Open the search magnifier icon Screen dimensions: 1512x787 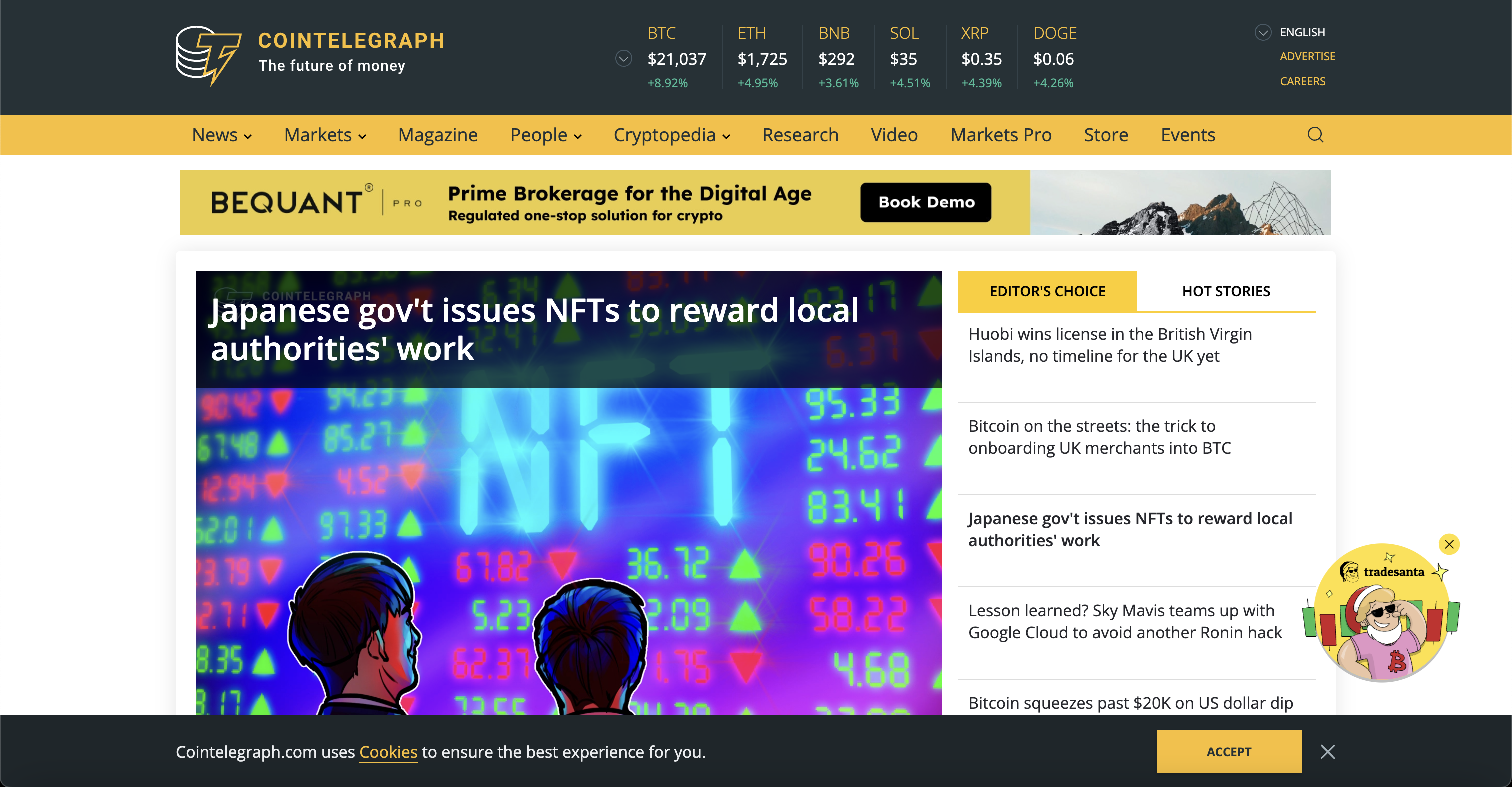[1315, 135]
